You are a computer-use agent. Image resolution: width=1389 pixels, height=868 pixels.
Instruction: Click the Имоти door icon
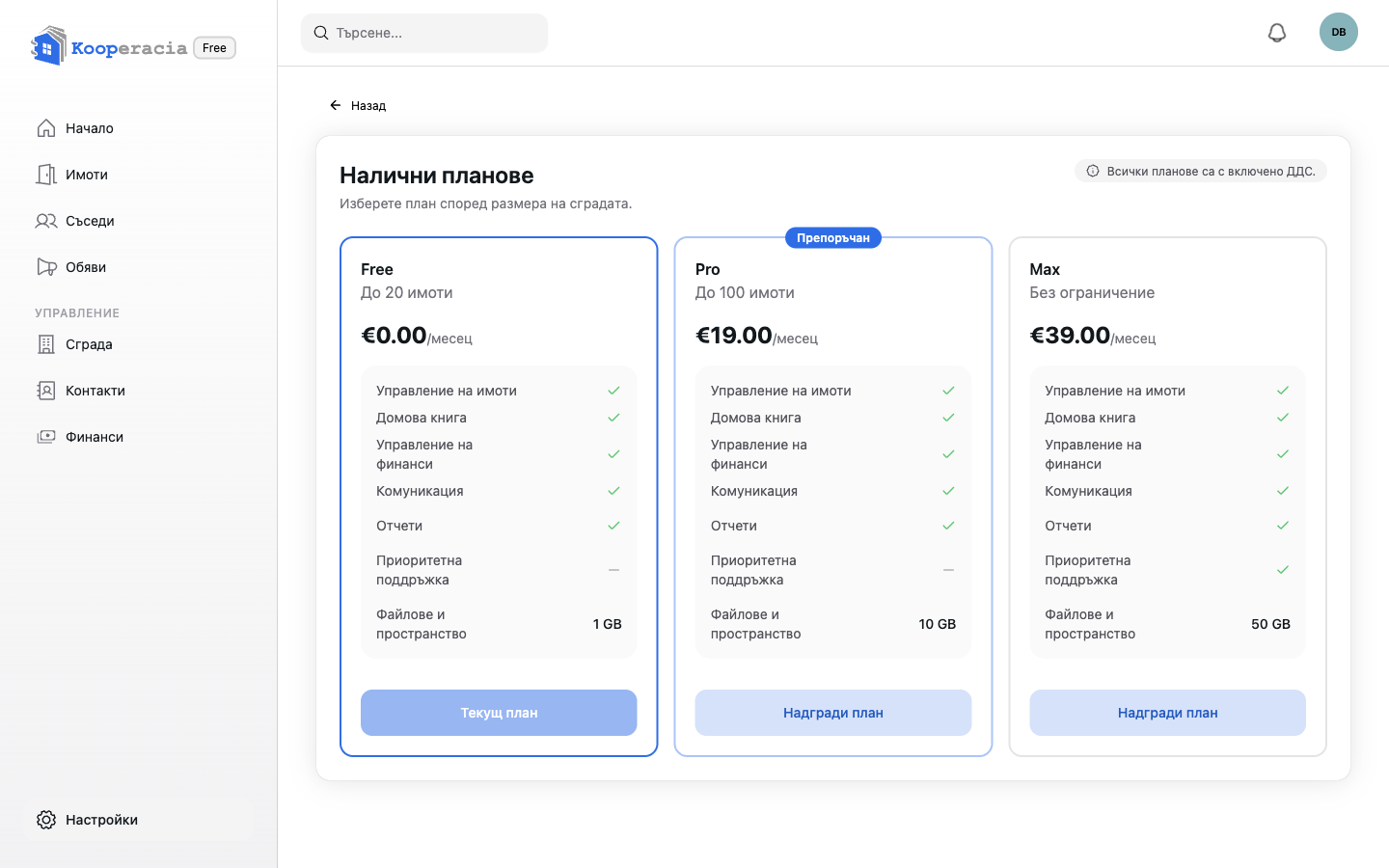point(46,175)
